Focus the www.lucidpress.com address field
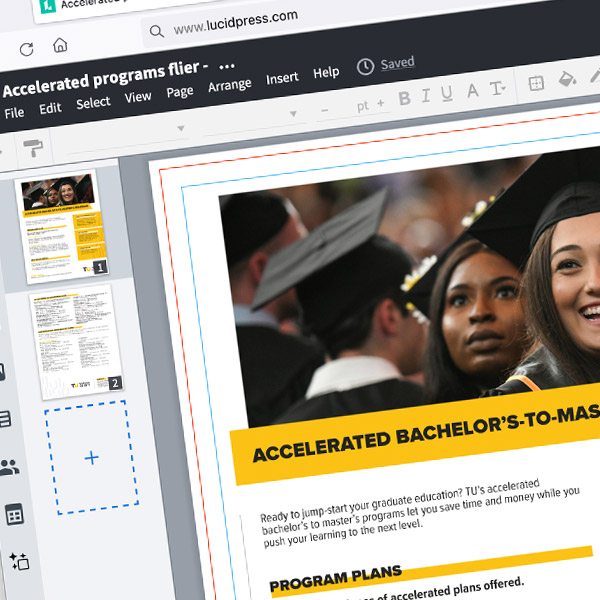The width and height of the screenshot is (600, 600). pyautogui.click(x=235, y=22)
